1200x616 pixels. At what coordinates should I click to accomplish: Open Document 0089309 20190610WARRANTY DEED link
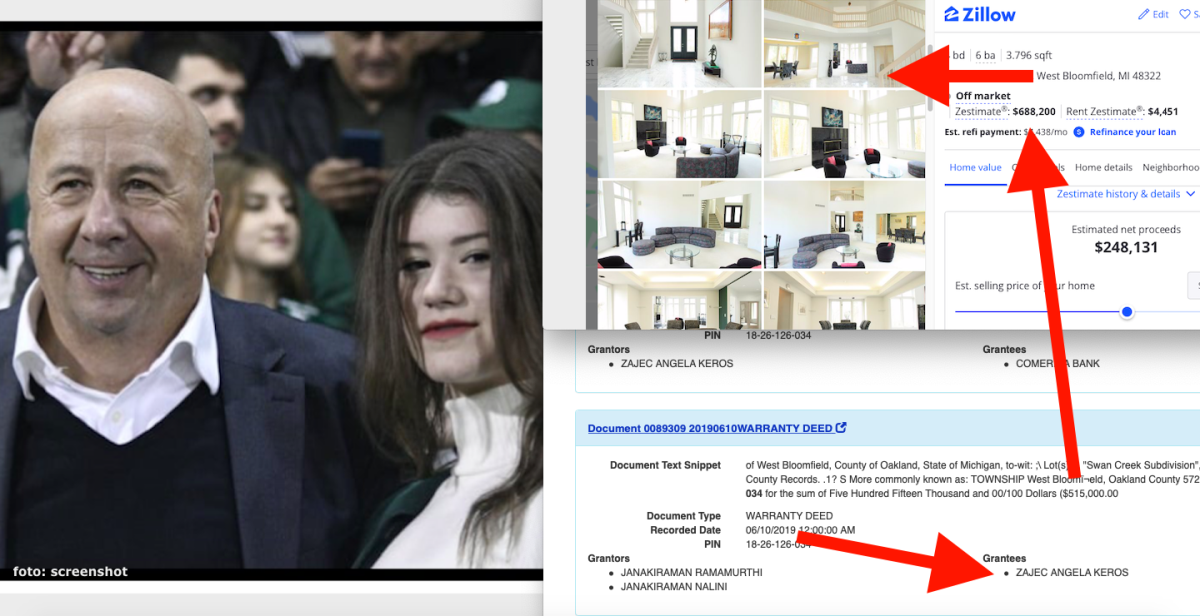[710, 428]
